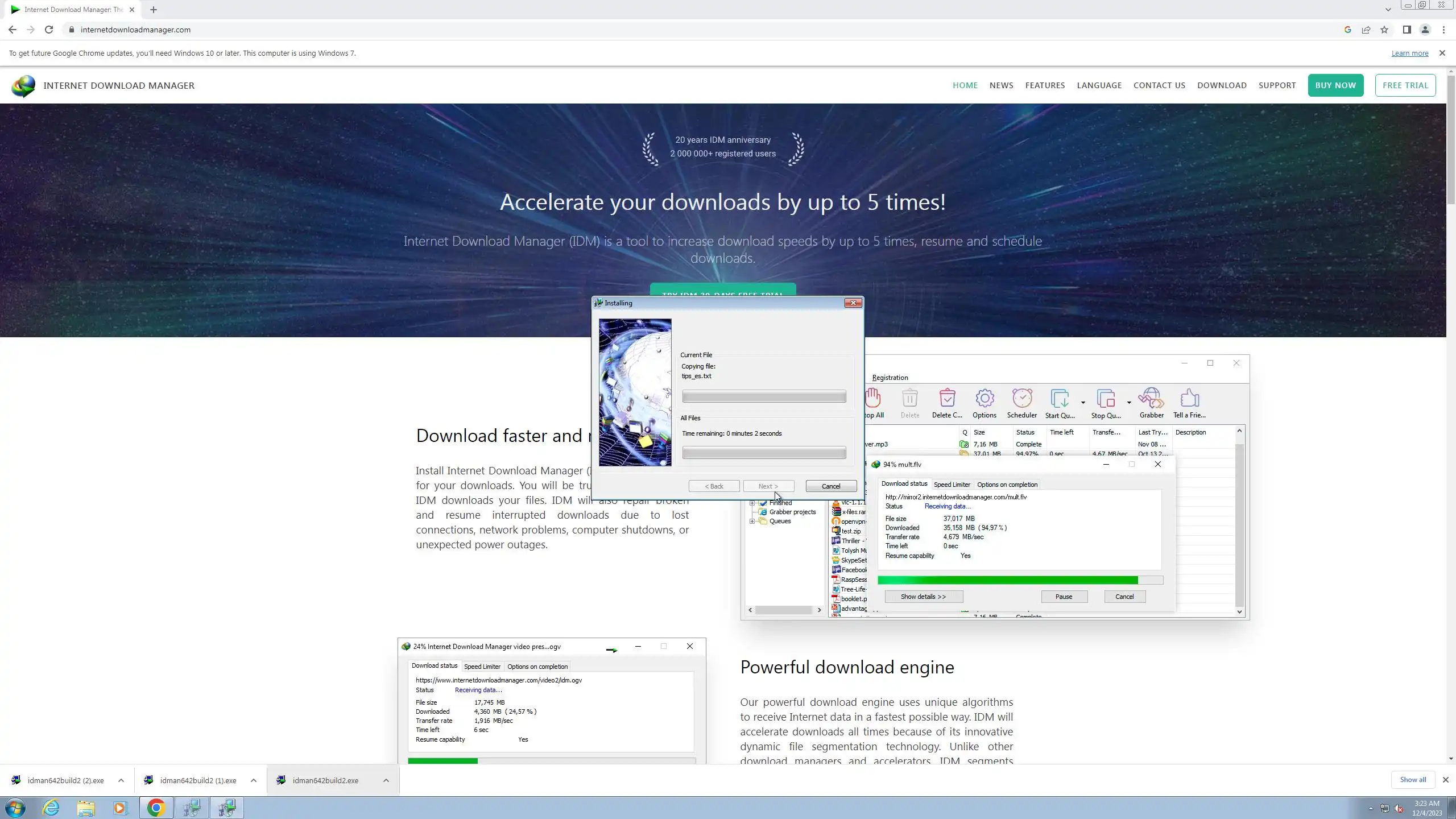
Task: Click the share page icon in the address bar
Action: click(1366, 30)
